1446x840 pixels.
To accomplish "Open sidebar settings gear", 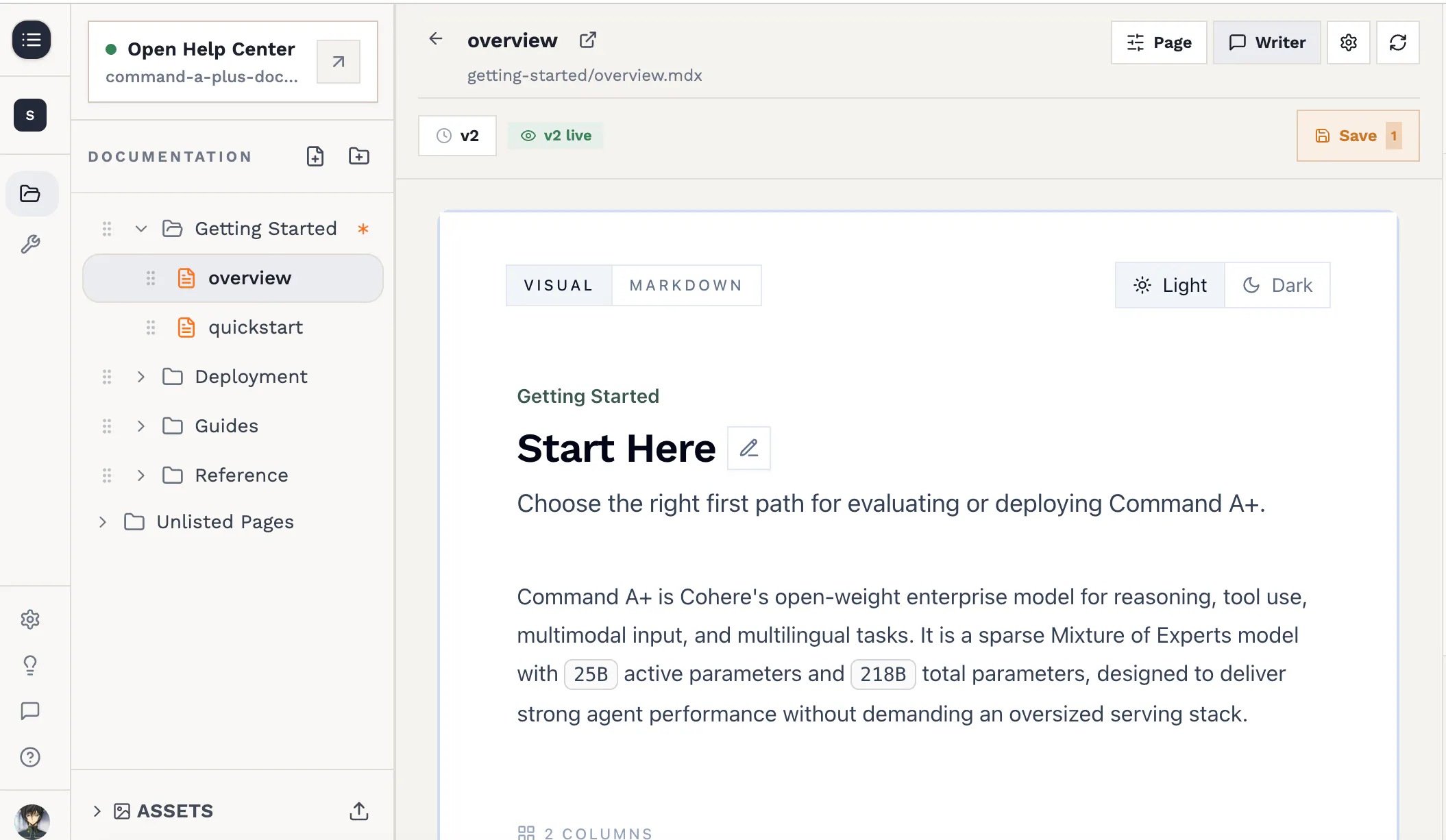I will (30, 619).
